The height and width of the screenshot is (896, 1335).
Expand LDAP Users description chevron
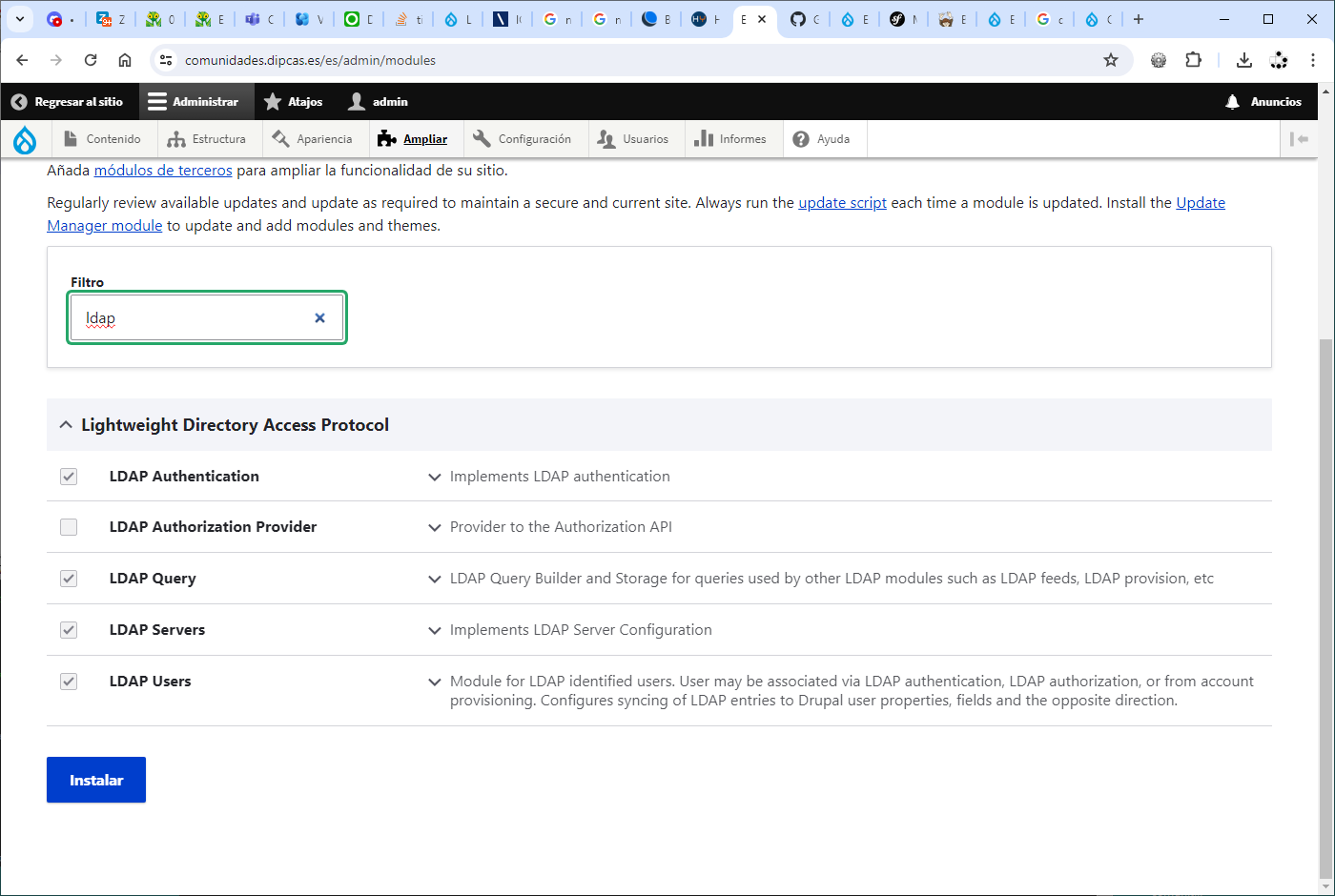[435, 682]
